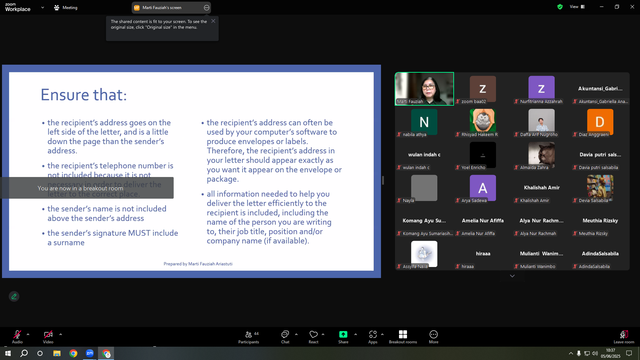This screenshot has width=640, height=360.
Task: Start camera with the Video button
Action: 48,336
